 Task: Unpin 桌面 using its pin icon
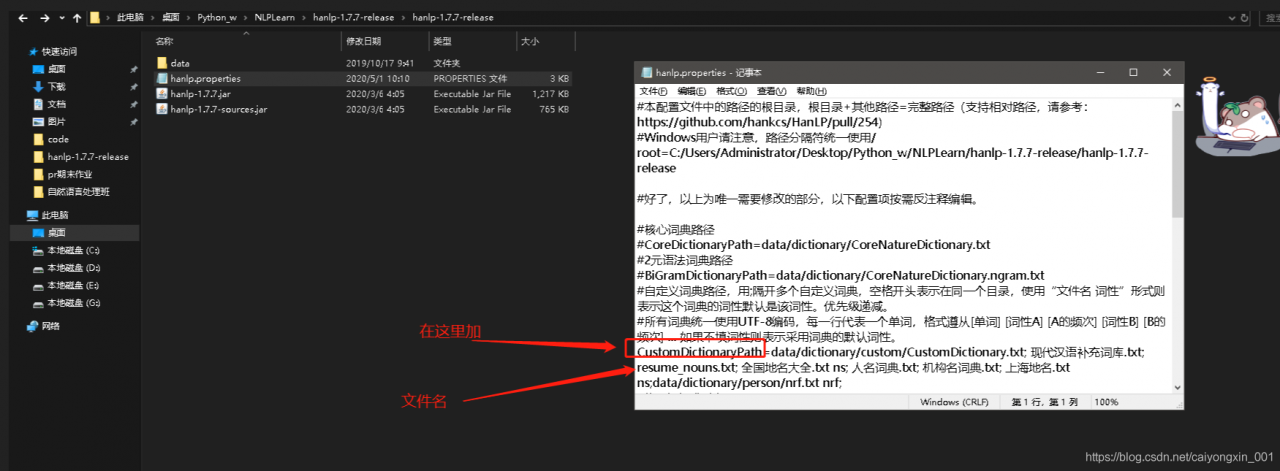point(133,69)
